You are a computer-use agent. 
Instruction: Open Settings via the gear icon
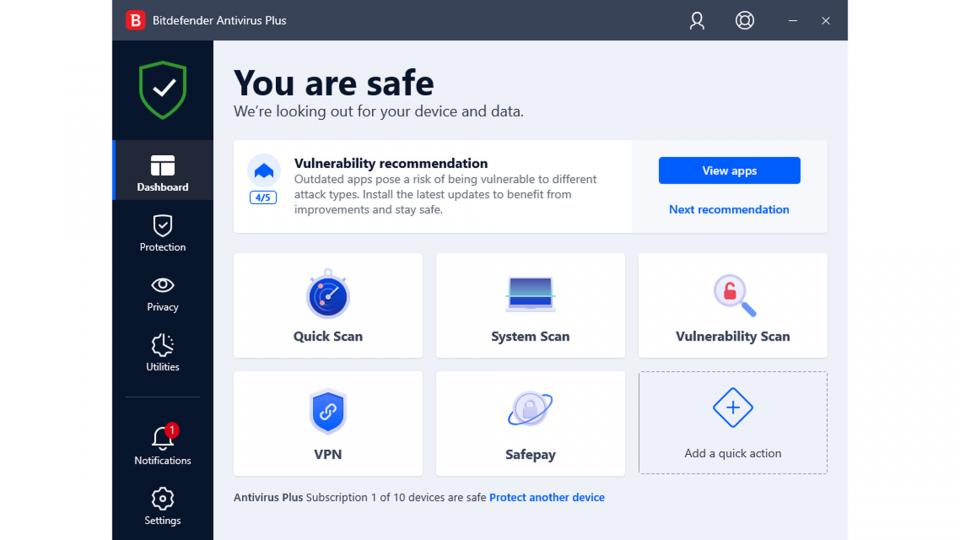[163, 506]
